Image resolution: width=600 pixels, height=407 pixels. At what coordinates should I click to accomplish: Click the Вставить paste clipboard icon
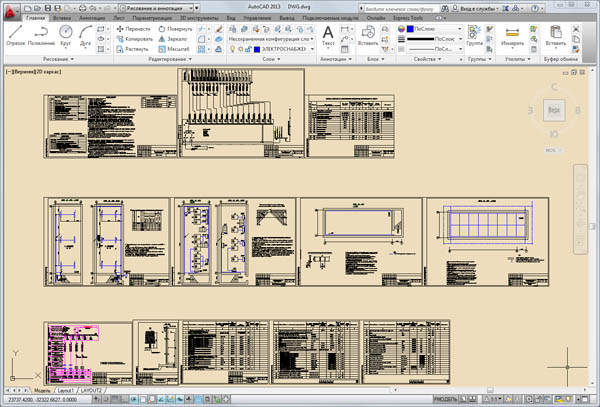click(x=557, y=35)
